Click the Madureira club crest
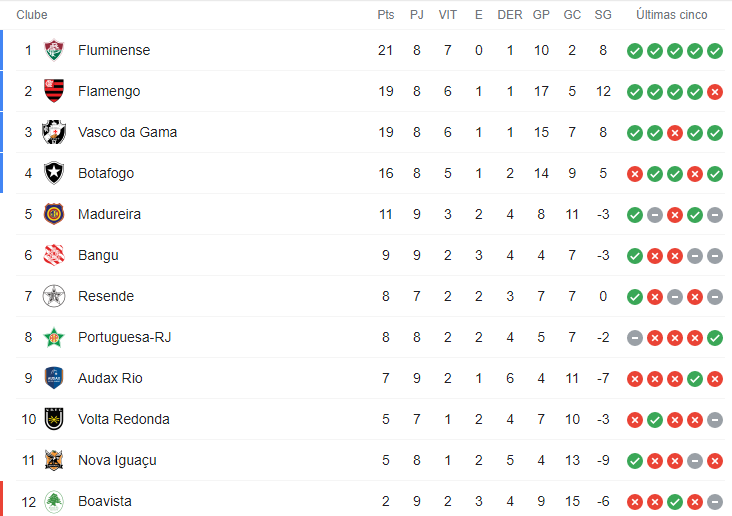Screen dimensions: 732x516 54,214
